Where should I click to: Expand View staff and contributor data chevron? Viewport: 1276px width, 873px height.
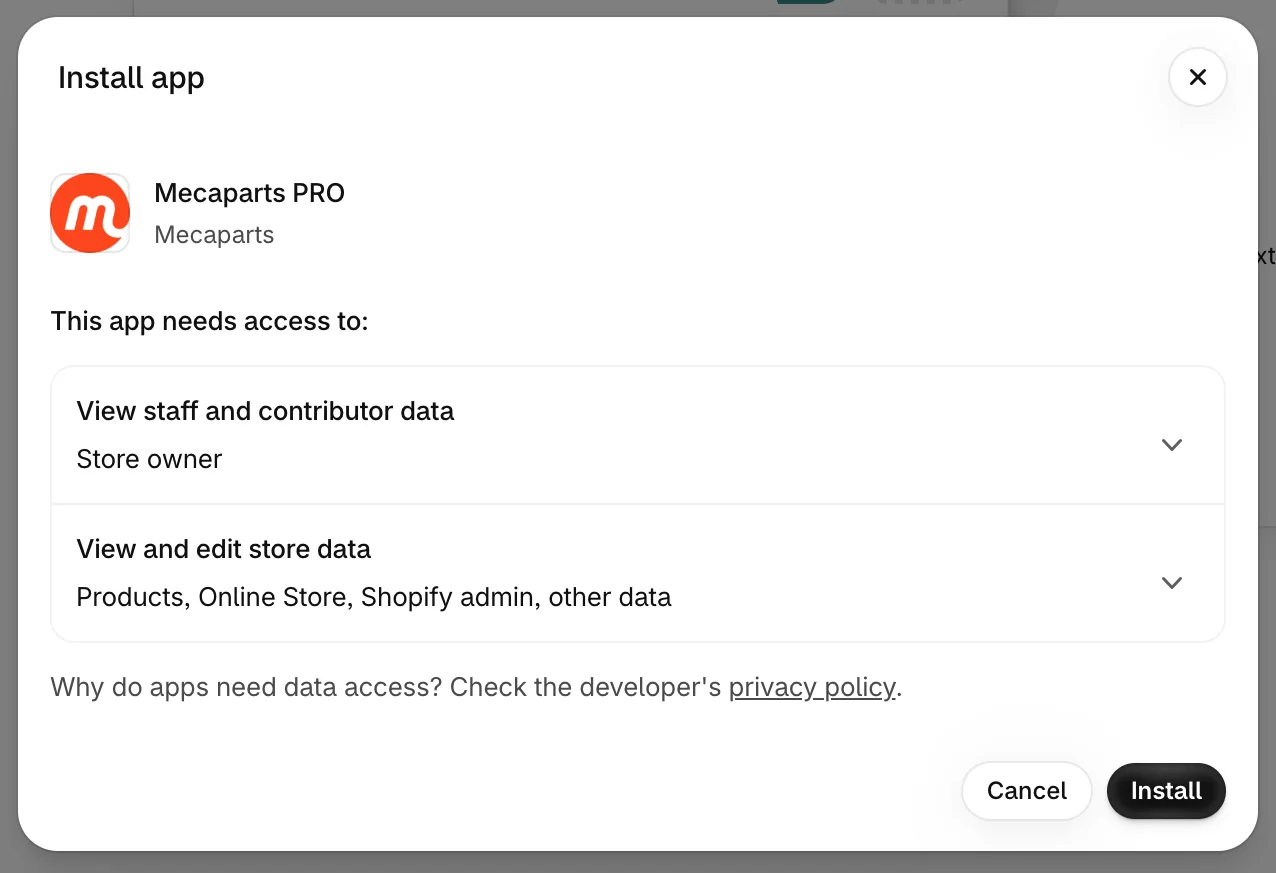pyautogui.click(x=1172, y=445)
